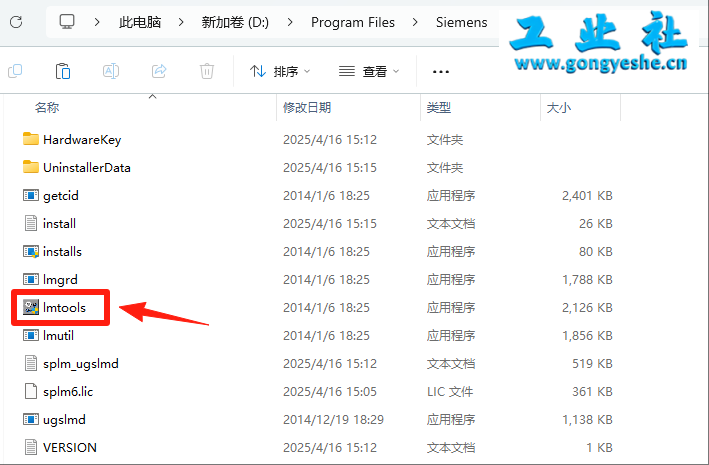Sort by the 类型 column header
Image resolution: width=709 pixels, height=465 pixels.
click(x=439, y=108)
